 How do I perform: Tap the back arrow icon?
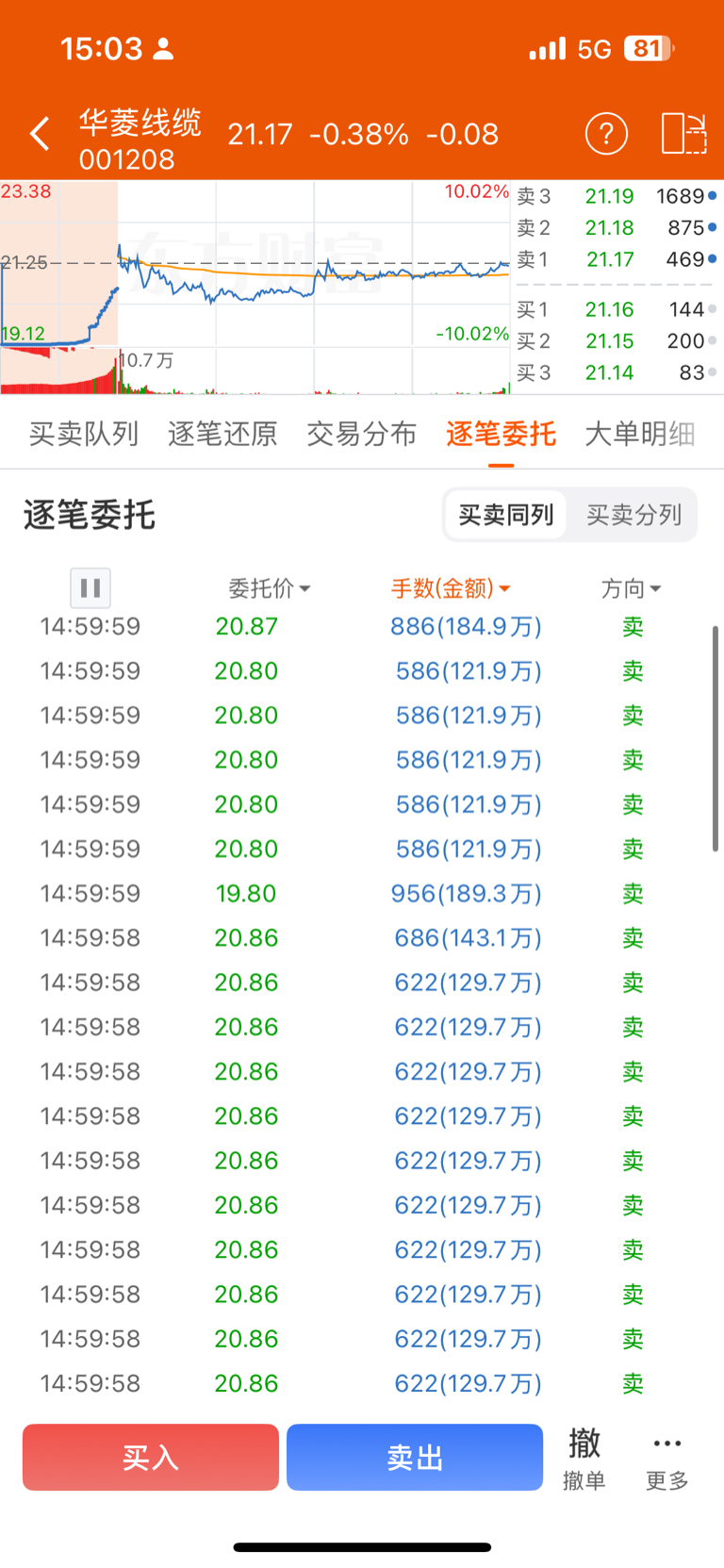point(40,134)
